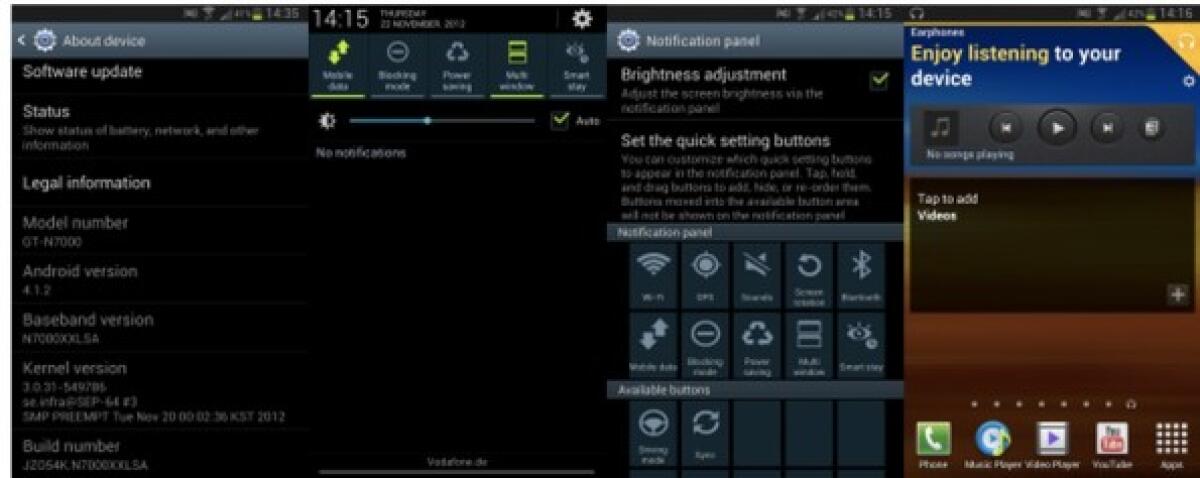Image resolution: width=1200 pixels, height=478 pixels.
Task: Select Smart stay button in the settings grid
Action: 861,343
